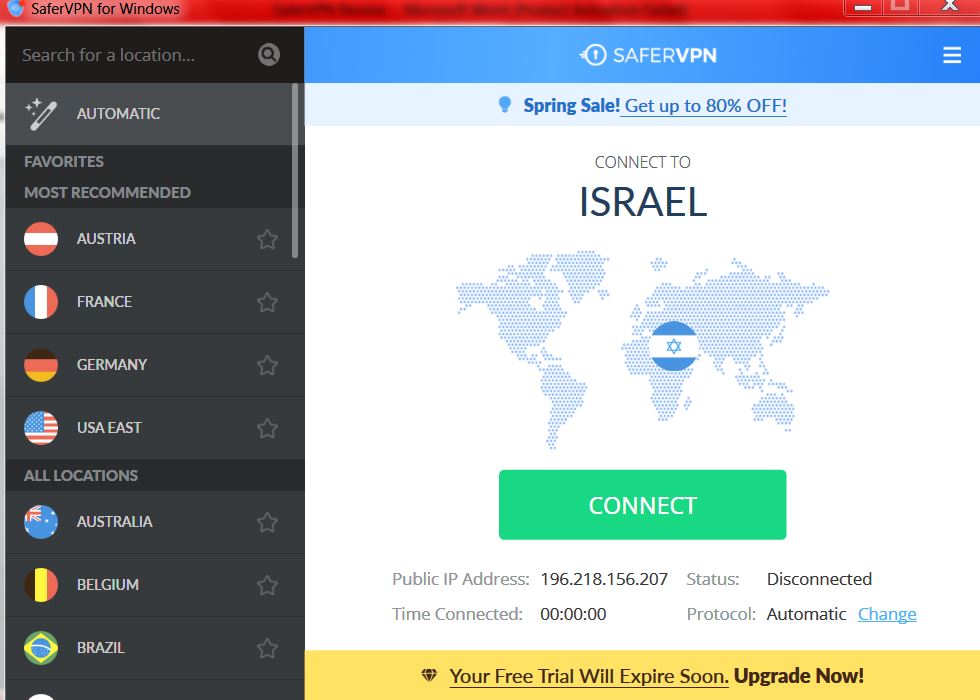
Task: Select Brazil from location list
Action: point(154,648)
